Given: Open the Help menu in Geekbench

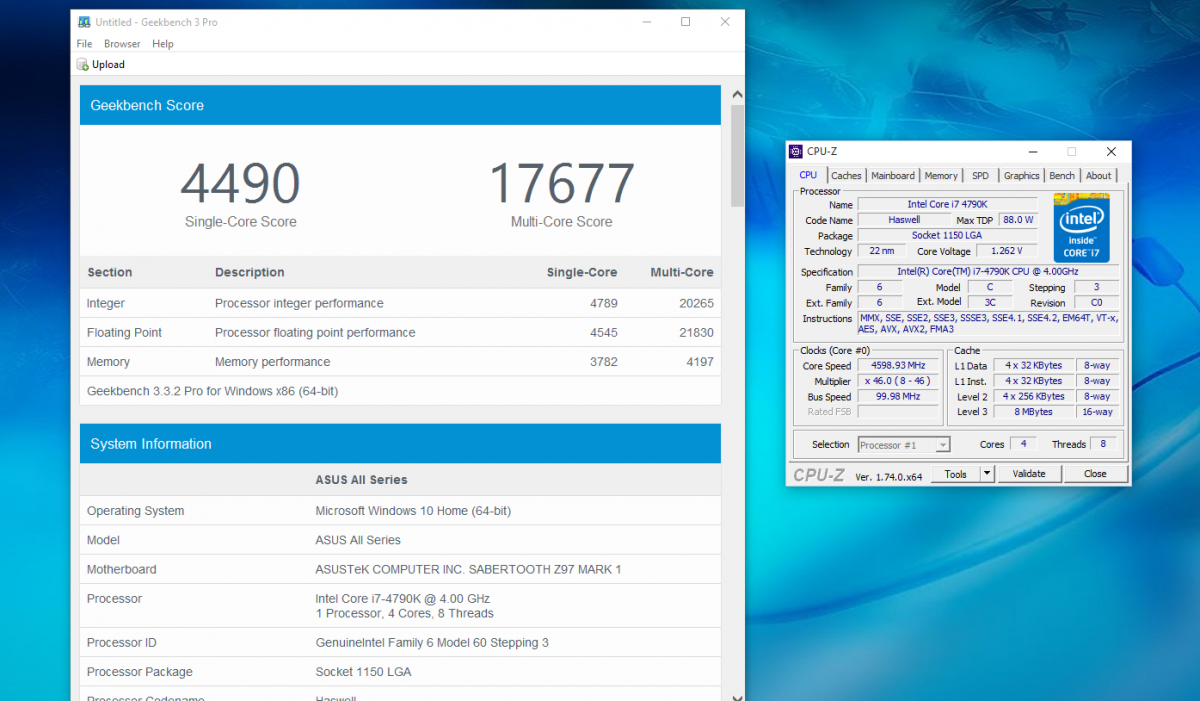Looking at the screenshot, I should [x=163, y=44].
